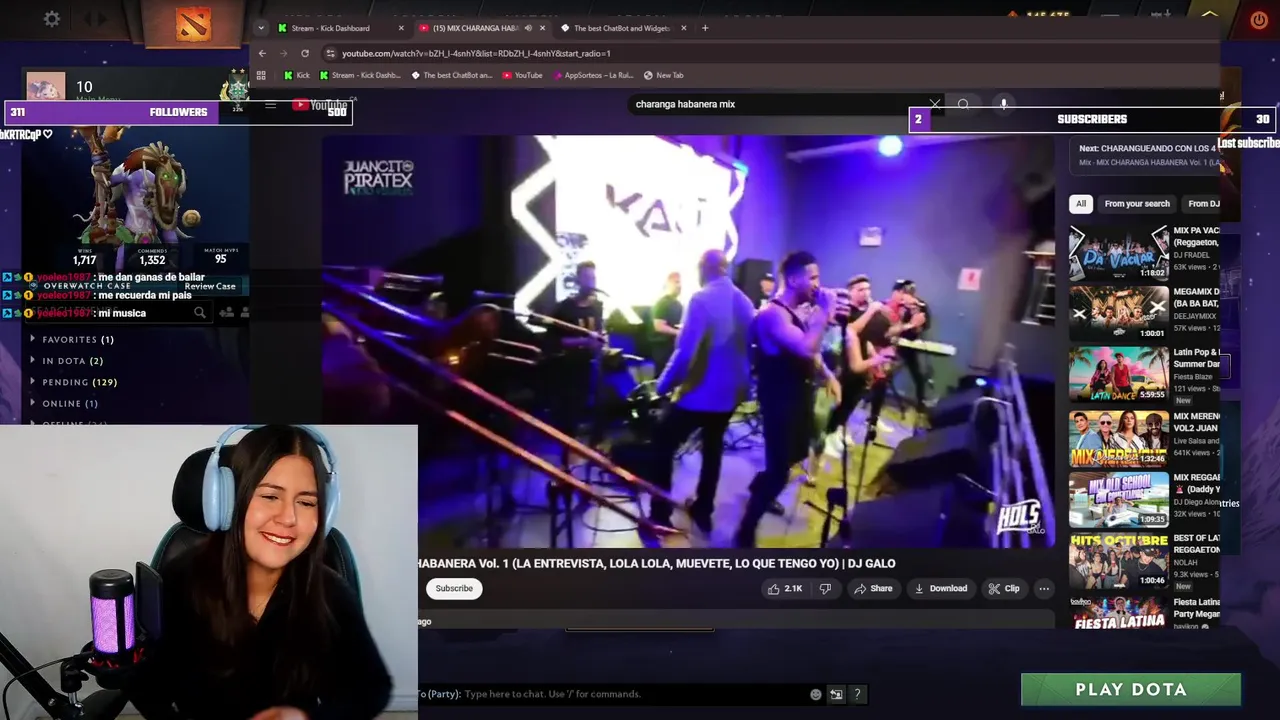
Task: Click the YouTube home logo
Action: (320, 105)
